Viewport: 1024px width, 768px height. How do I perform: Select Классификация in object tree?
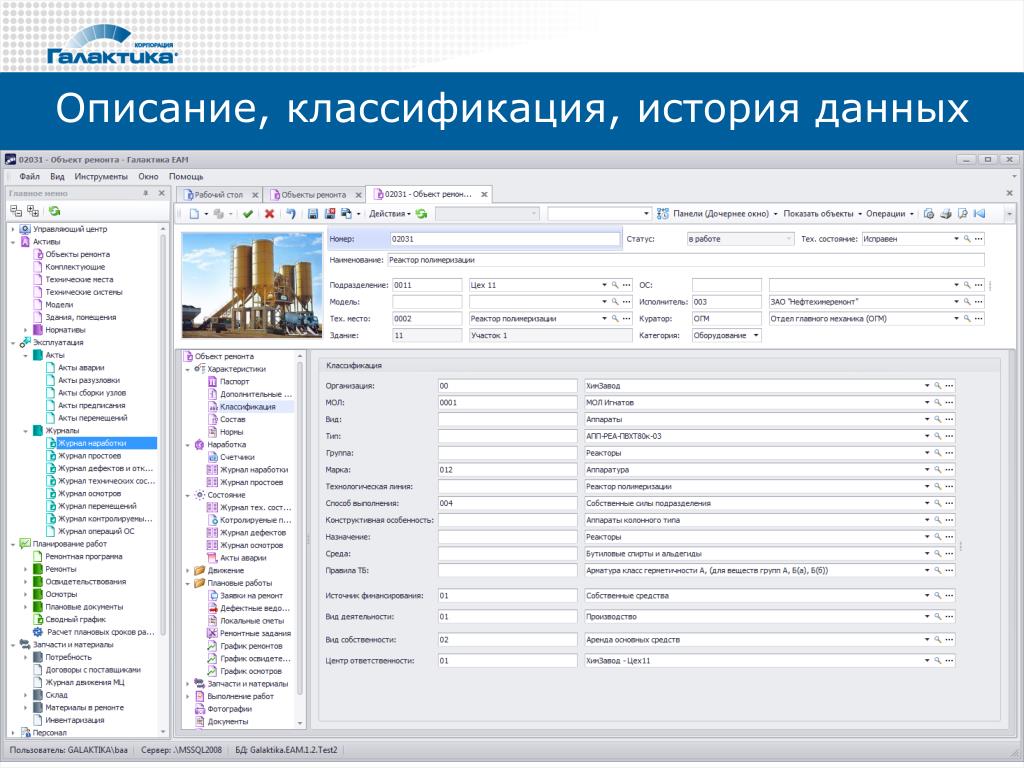pos(248,407)
